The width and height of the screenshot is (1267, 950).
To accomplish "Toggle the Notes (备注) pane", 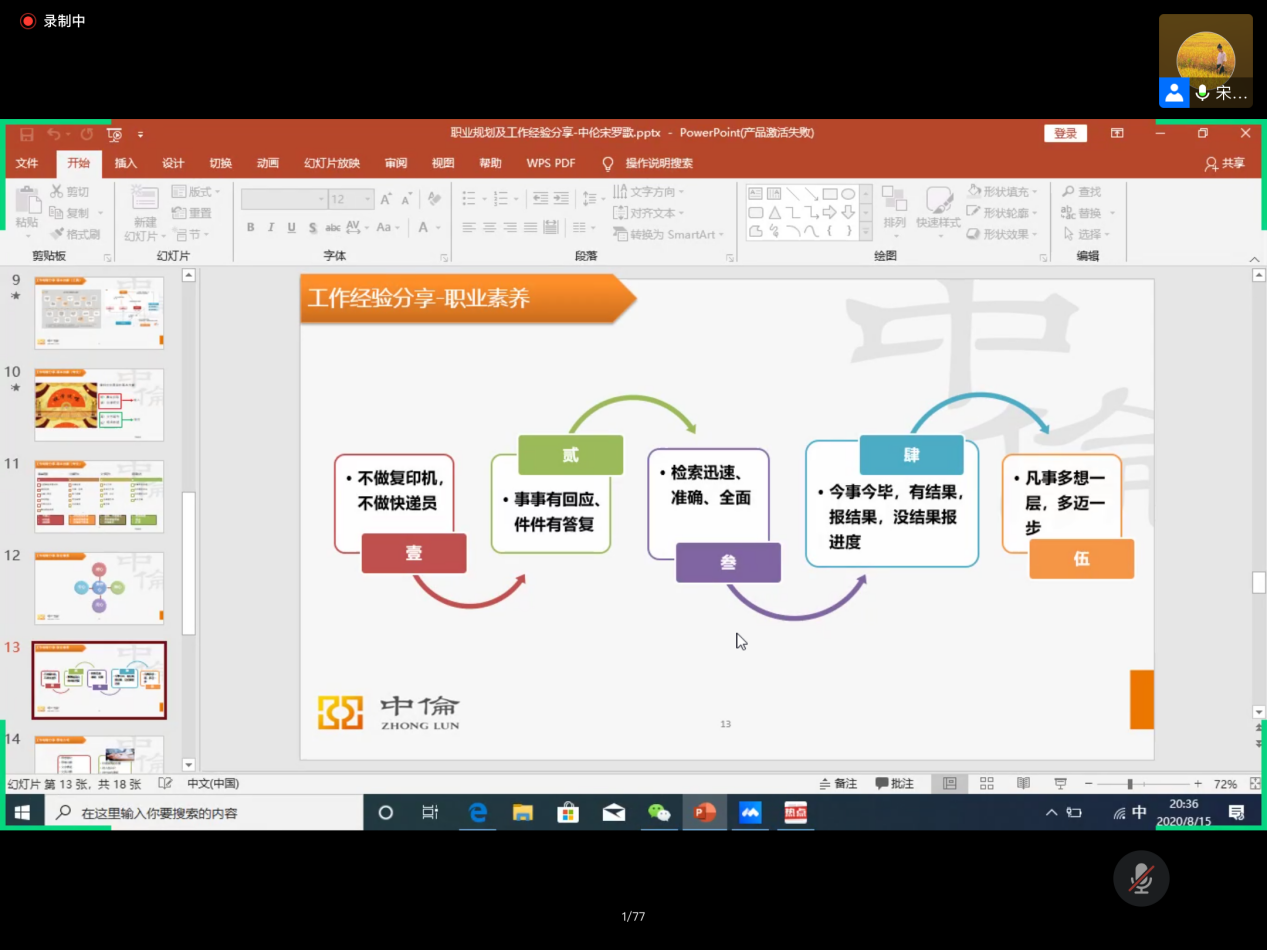I will (838, 784).
